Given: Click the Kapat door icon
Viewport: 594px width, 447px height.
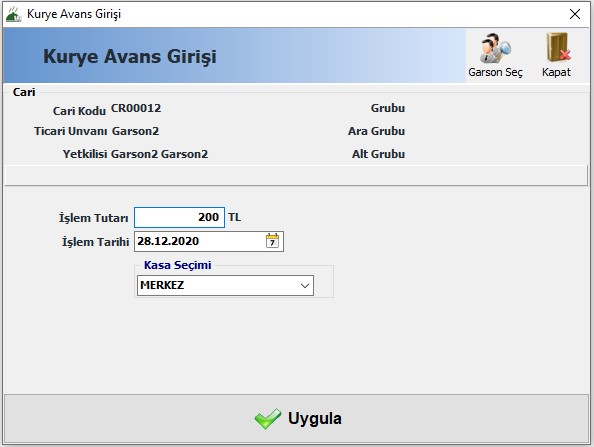Looking at the screenshot, I should click(x=558, y=47).
